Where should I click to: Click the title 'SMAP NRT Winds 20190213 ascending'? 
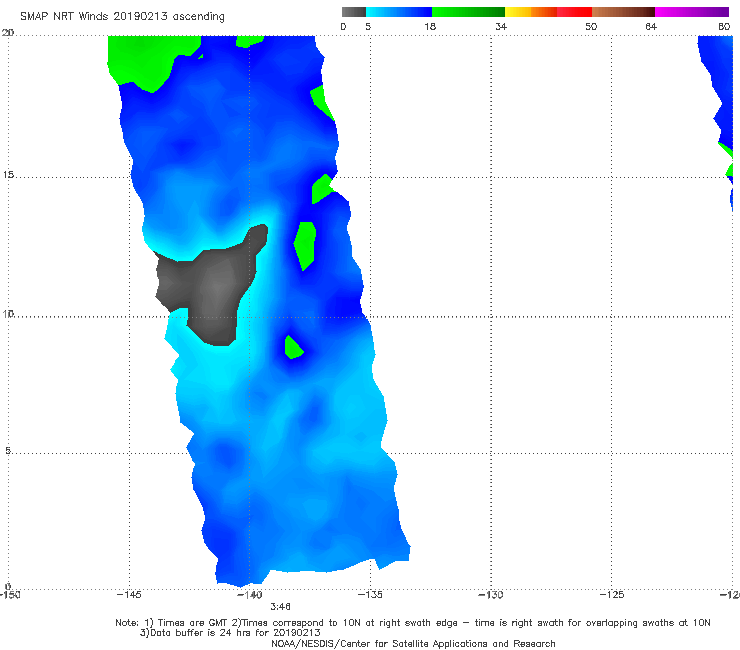pyautogui.click(x=122, y=16)
